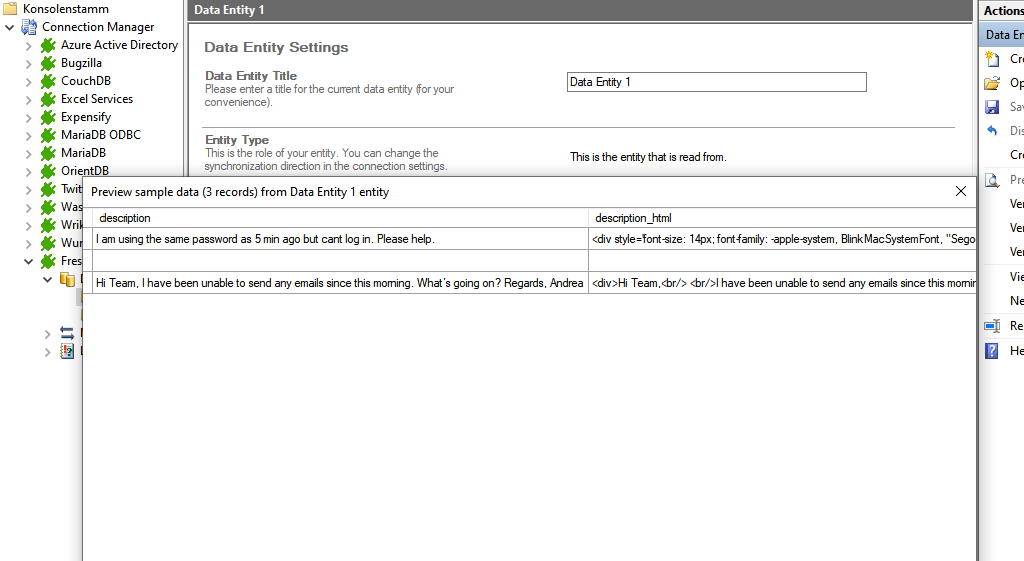
Task: Select the OrientDB connection icon
Action: point(48,171)
